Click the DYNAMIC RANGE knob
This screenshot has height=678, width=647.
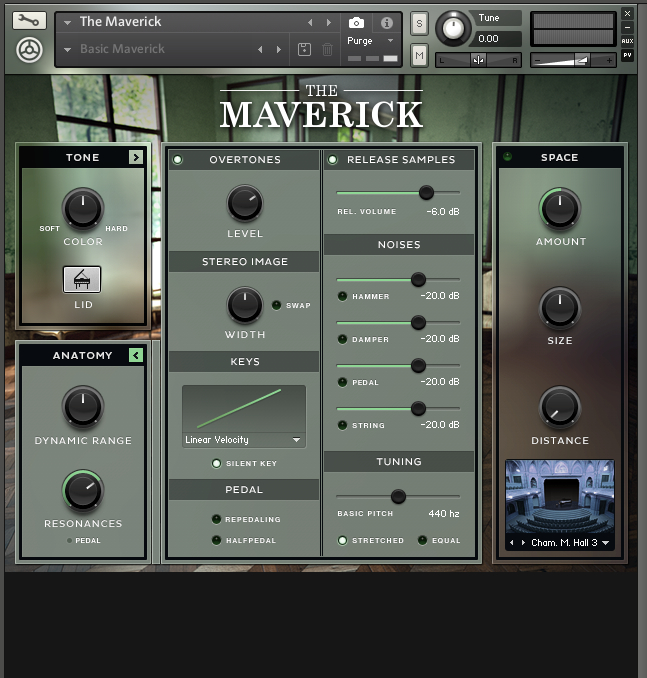coord(83,407)
